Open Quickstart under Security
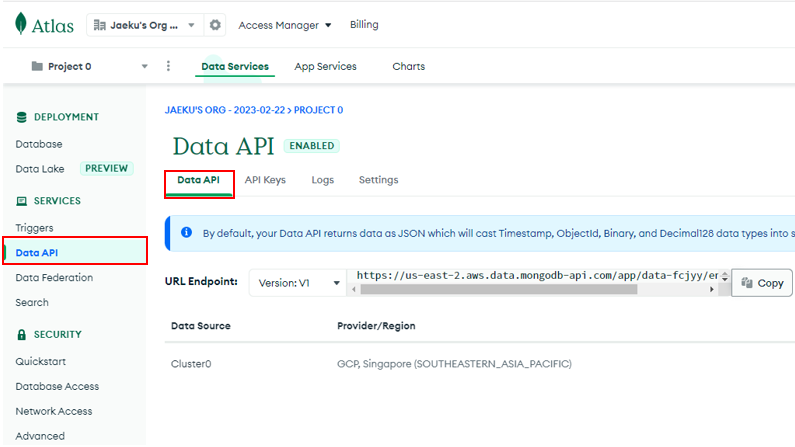Screen dimensions: 795x447 point(41,361)
